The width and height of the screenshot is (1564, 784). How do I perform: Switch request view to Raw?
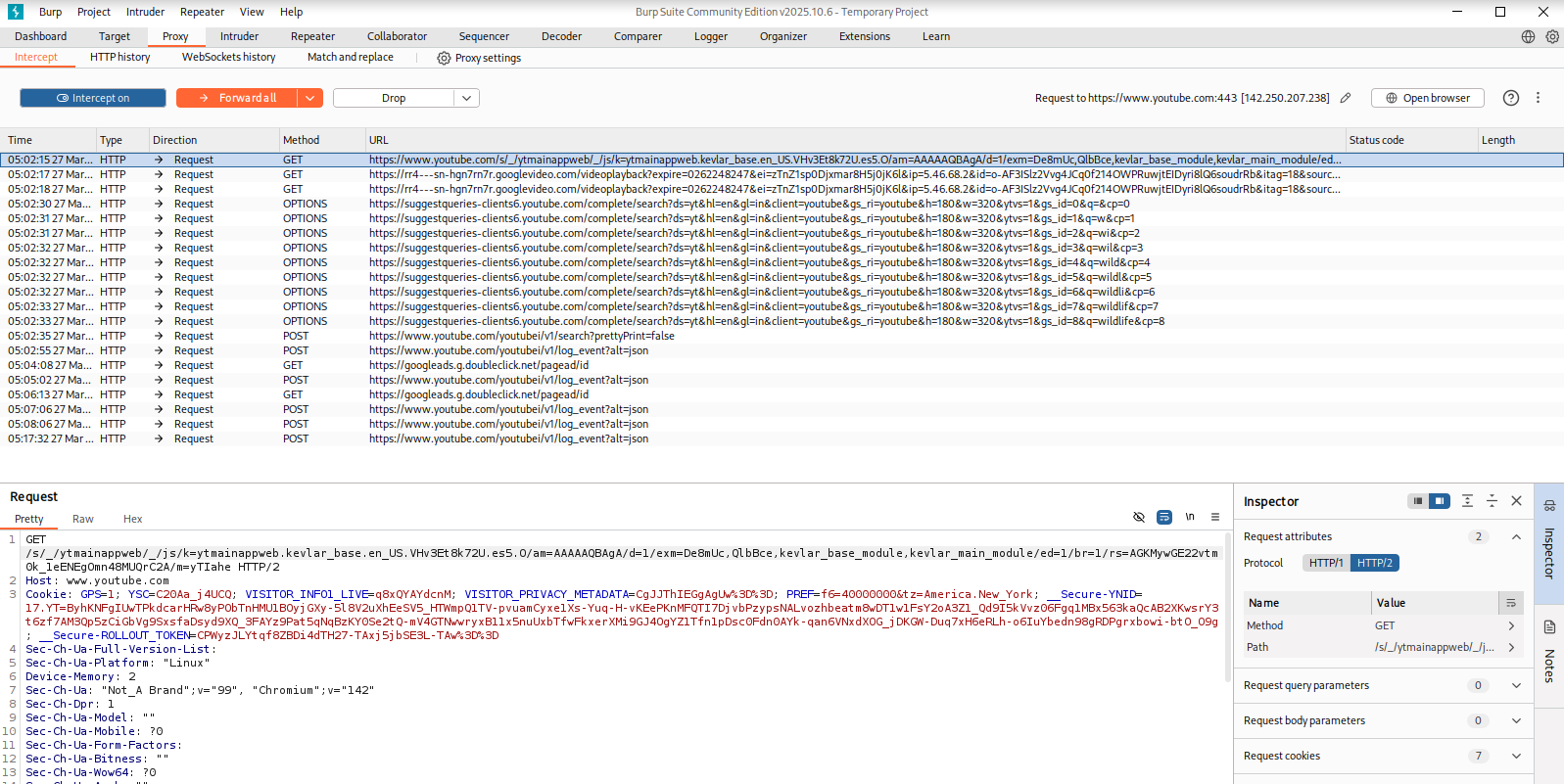(x=83, y=519)
